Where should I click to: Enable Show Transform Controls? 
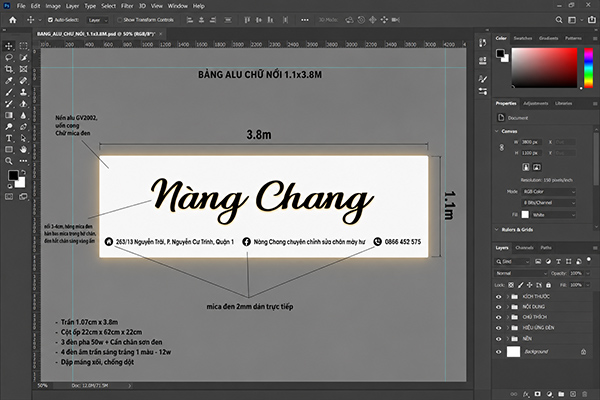119,20
